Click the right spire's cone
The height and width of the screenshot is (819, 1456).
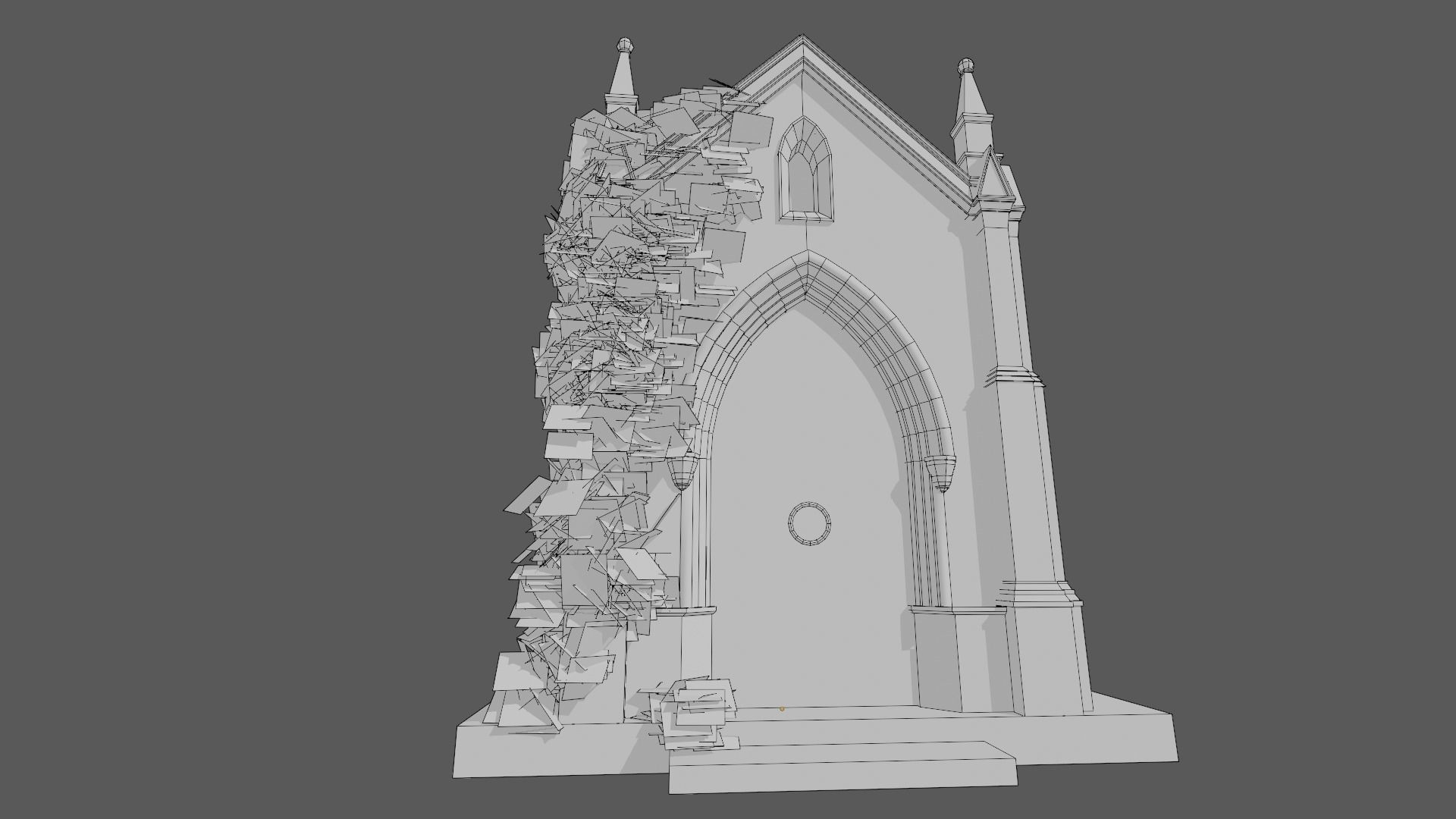(x=968, y=95)
